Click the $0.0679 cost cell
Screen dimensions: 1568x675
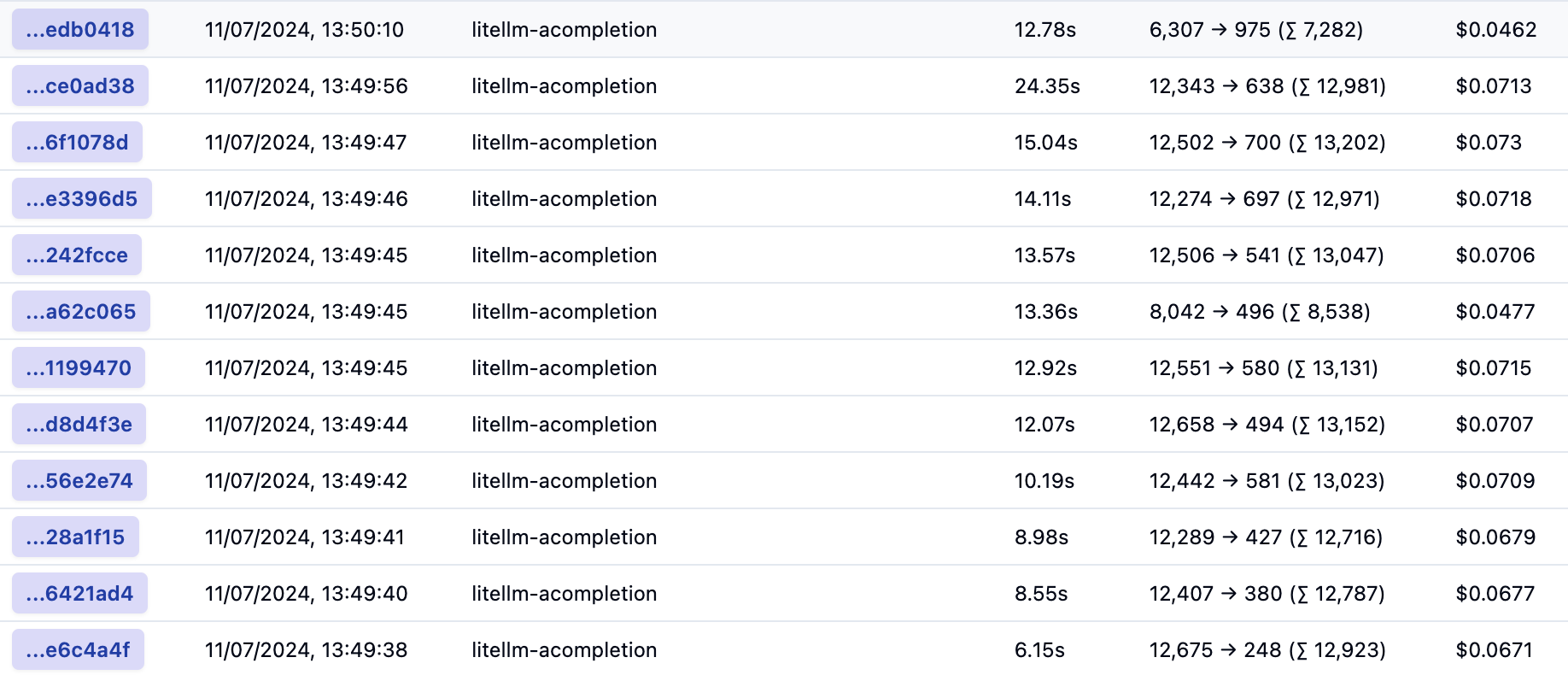pos(1495,537)
